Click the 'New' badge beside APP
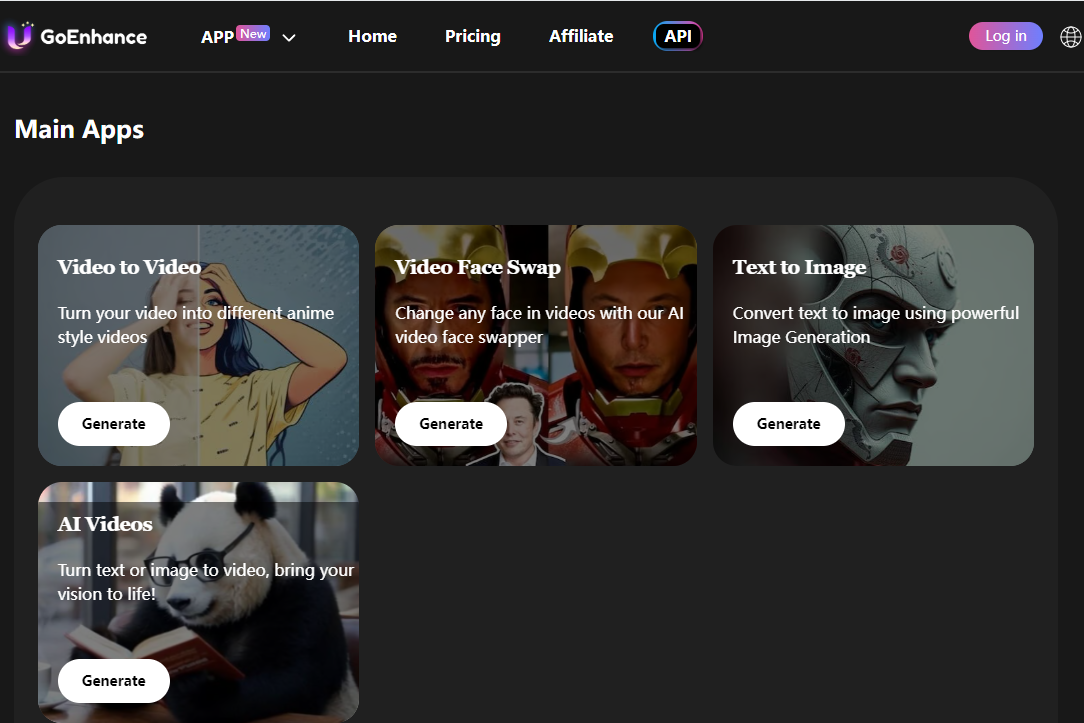This screenshot has width=1084, height=723. point(253,34)
